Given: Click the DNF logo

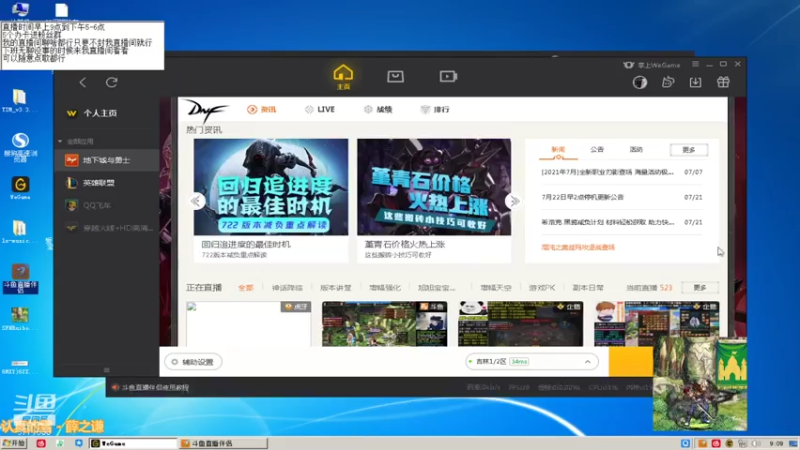Looking at the screenshot, I should [x=206, y=110].
